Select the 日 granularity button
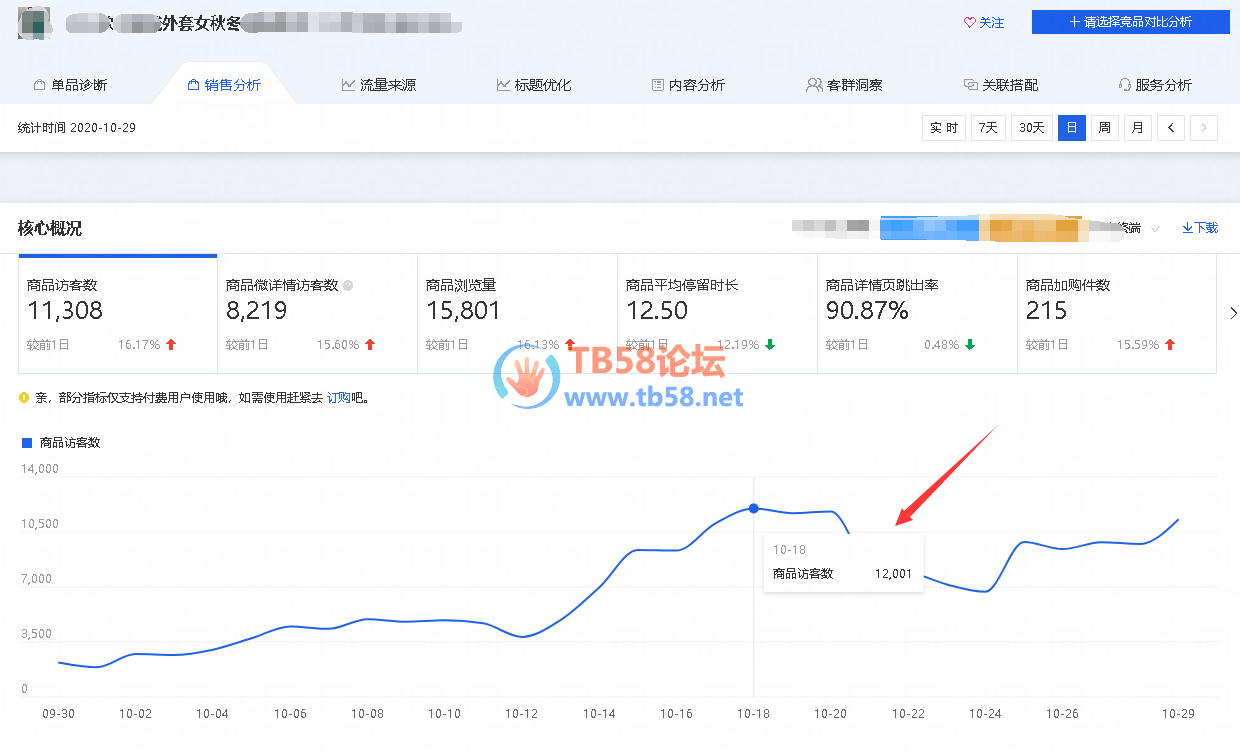Screen dimensions: 1240x753 [1072, 128]
